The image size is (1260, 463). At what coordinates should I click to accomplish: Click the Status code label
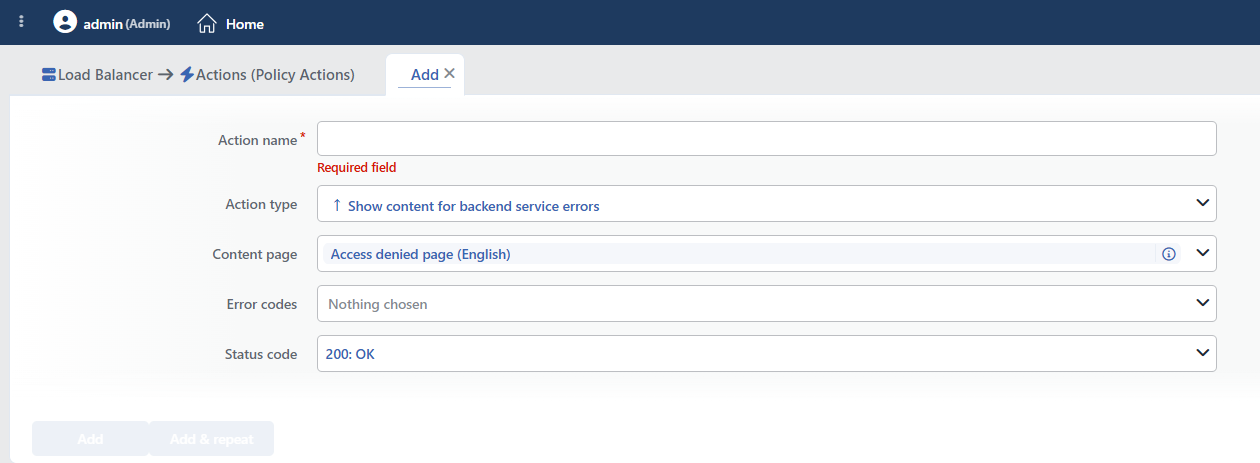coord(261,354)
